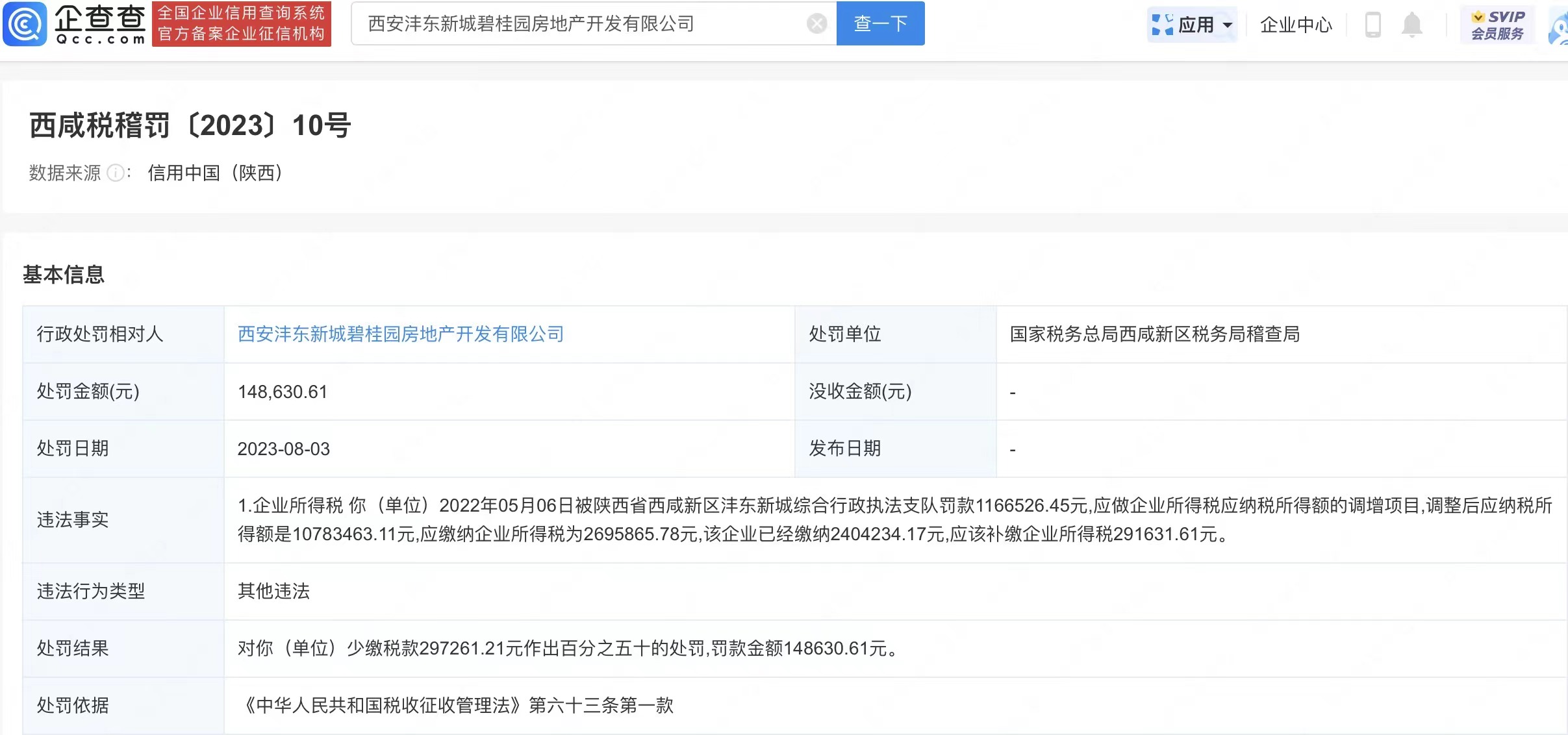Click the title 西咸税稽罚〔2023〕10号
The image size is (1568, 735).
190,125
